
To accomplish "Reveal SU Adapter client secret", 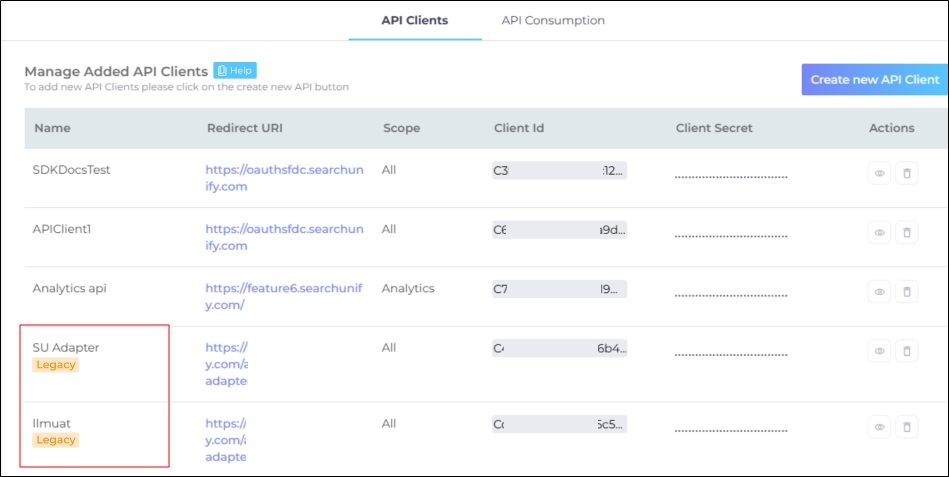I will [880, 351].
